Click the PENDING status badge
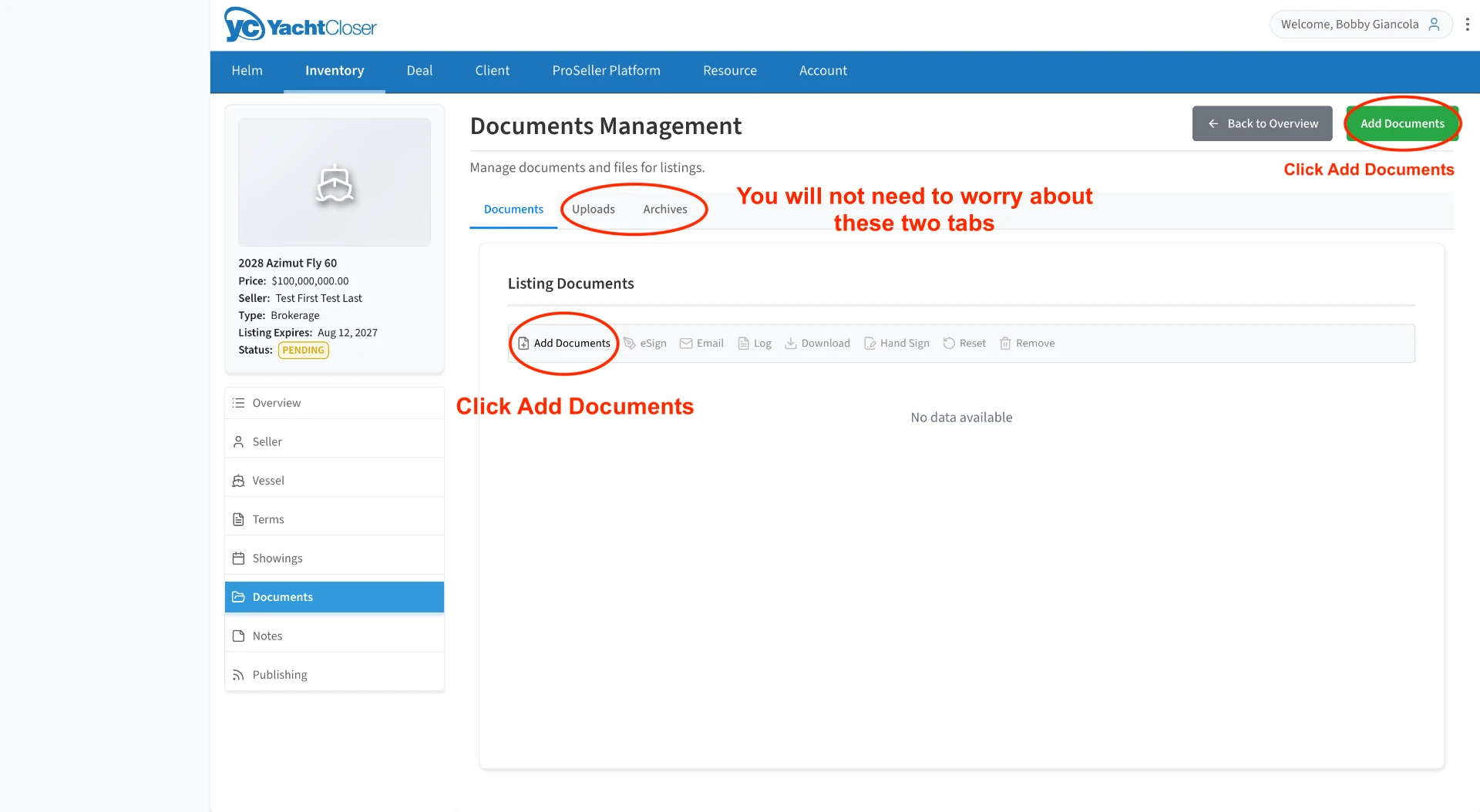Image resolution: width=1480 pixels, height=812 pixels. 303,350
